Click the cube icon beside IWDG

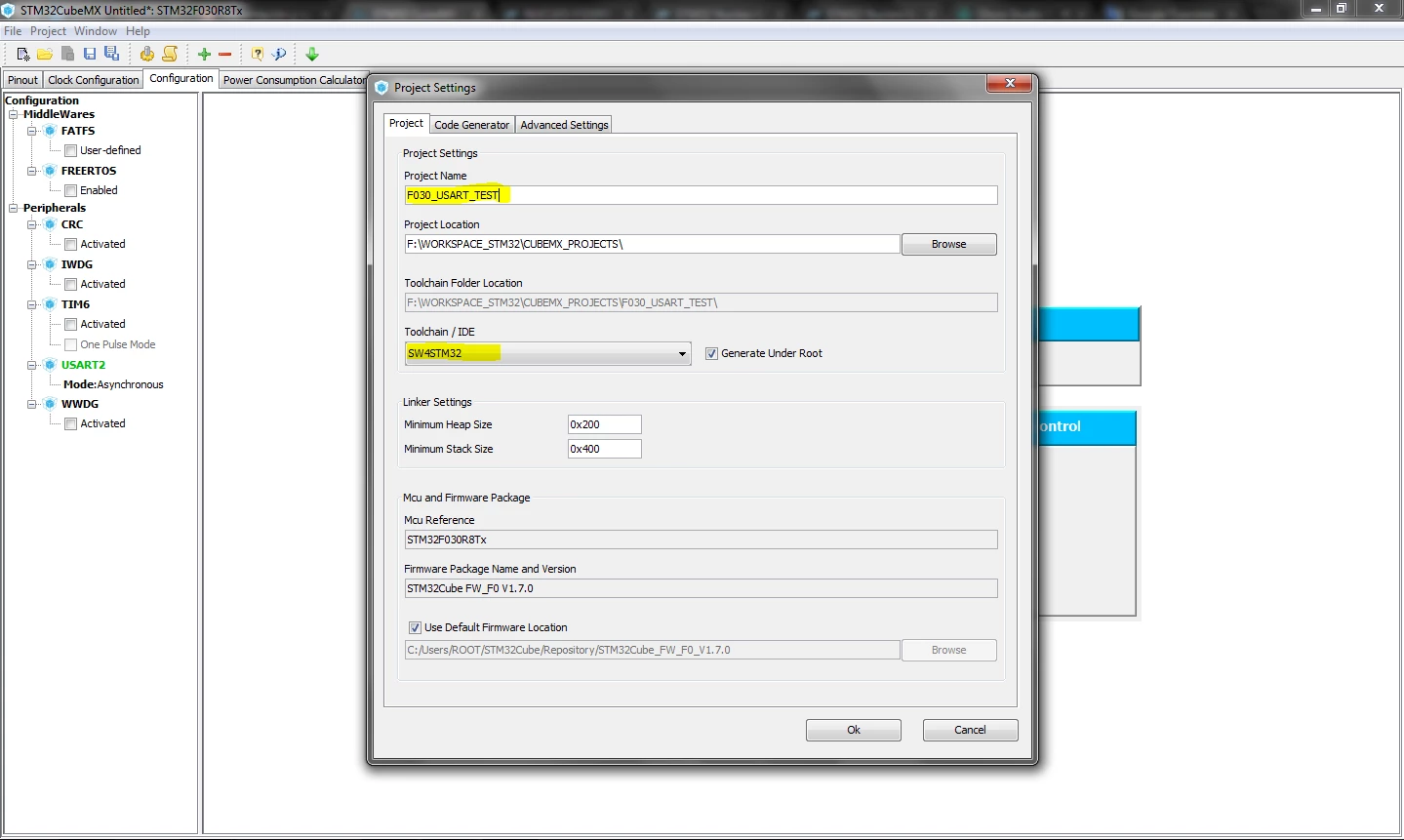pyautogui.click(x=50, y=264)
